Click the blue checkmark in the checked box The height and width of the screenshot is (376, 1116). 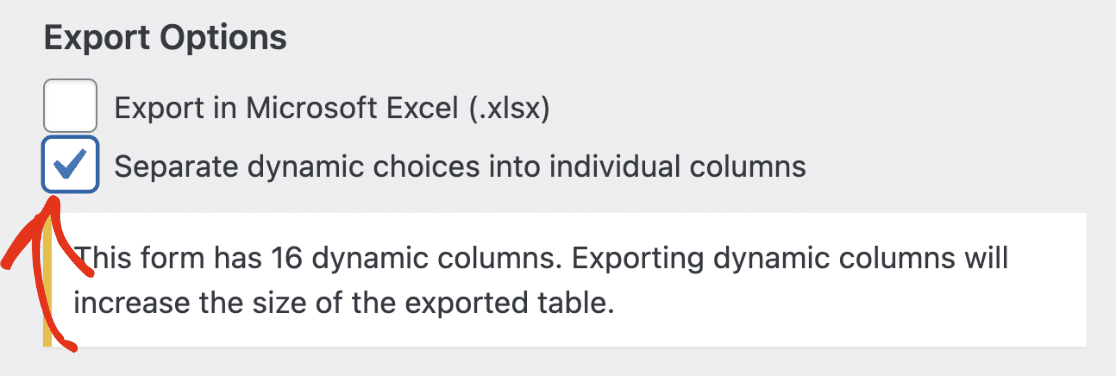click(70, 164)
